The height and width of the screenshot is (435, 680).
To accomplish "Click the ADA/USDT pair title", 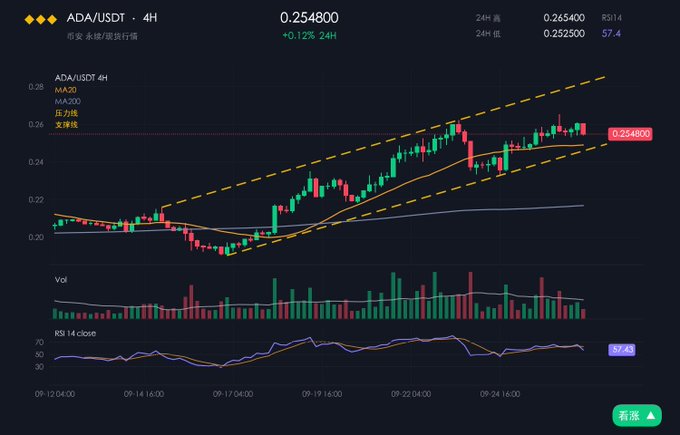I will click(95, 18).
